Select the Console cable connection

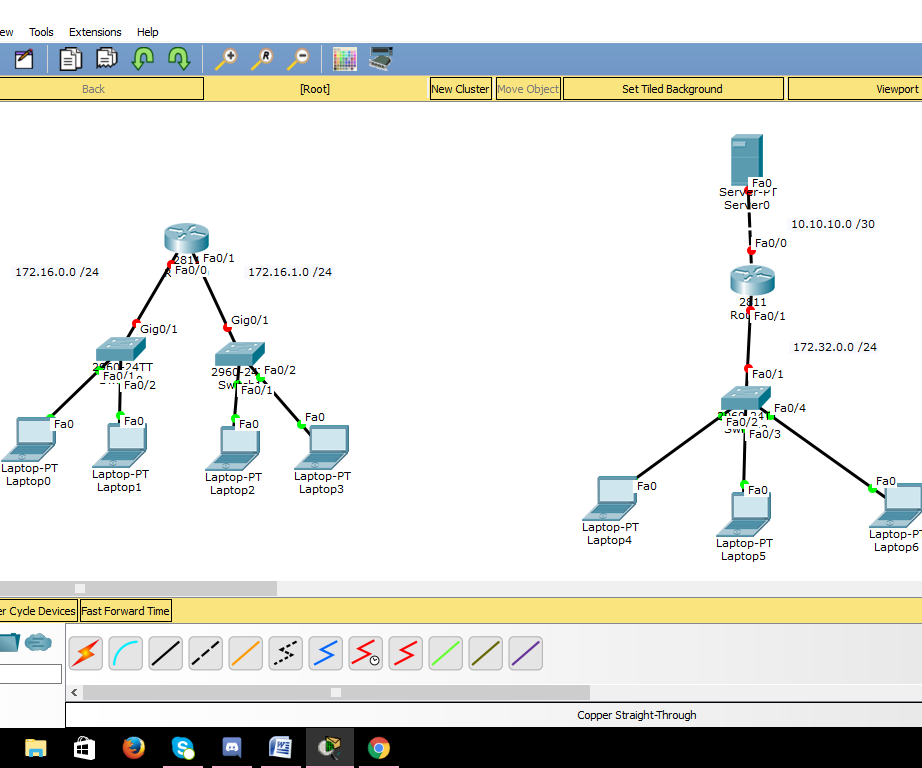pyautogui.click(x=126, y=653)
